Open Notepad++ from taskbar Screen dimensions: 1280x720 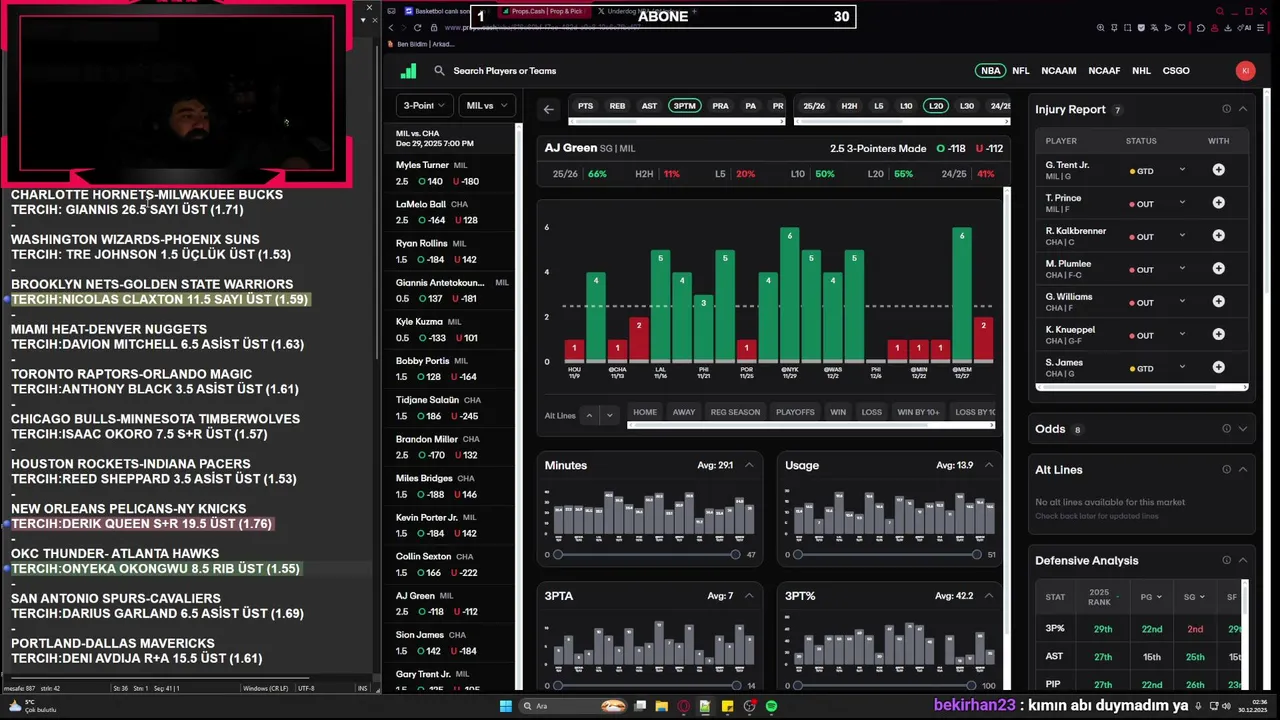(706, 706)
